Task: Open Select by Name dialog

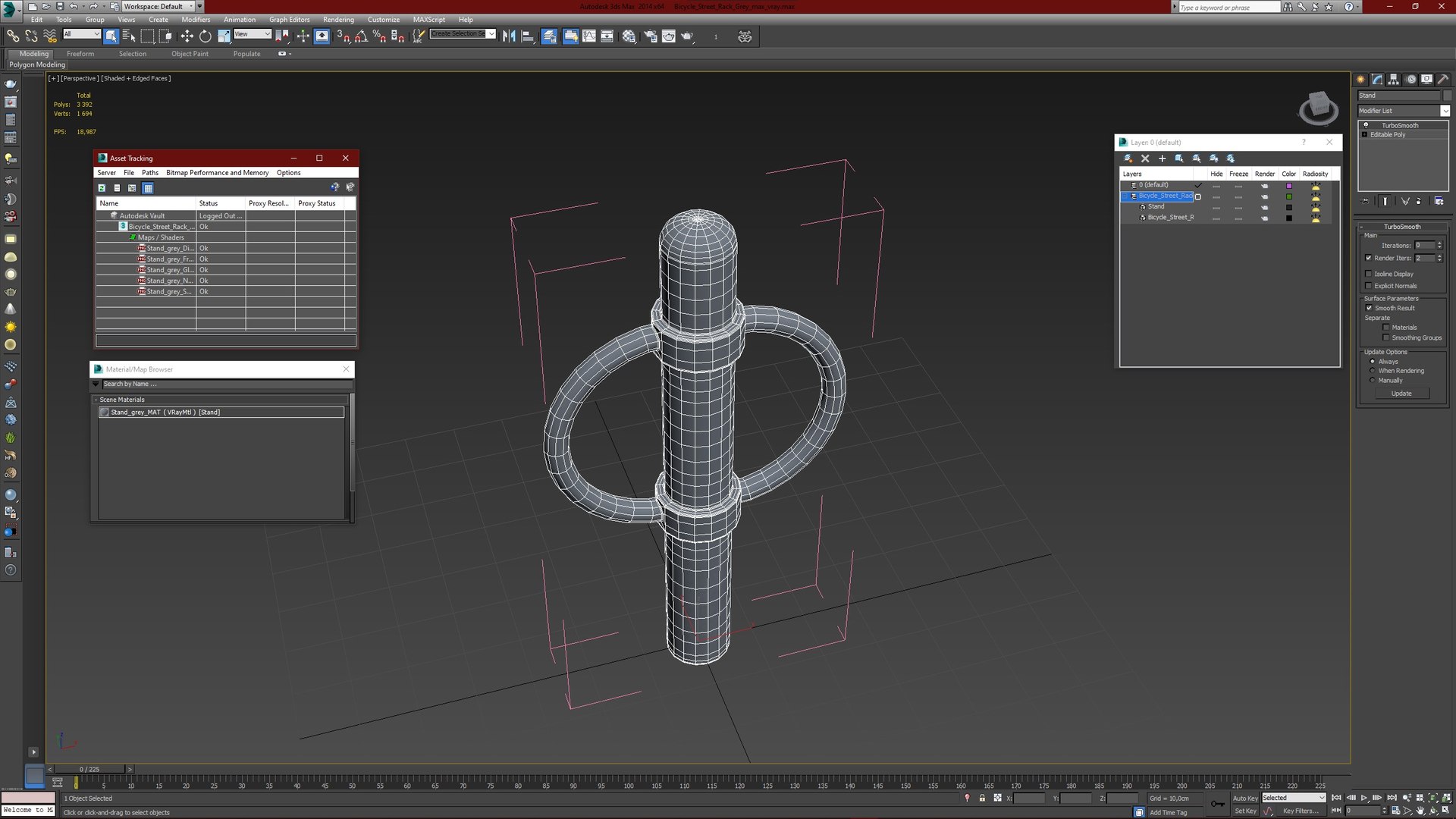Action: [129, 36]
